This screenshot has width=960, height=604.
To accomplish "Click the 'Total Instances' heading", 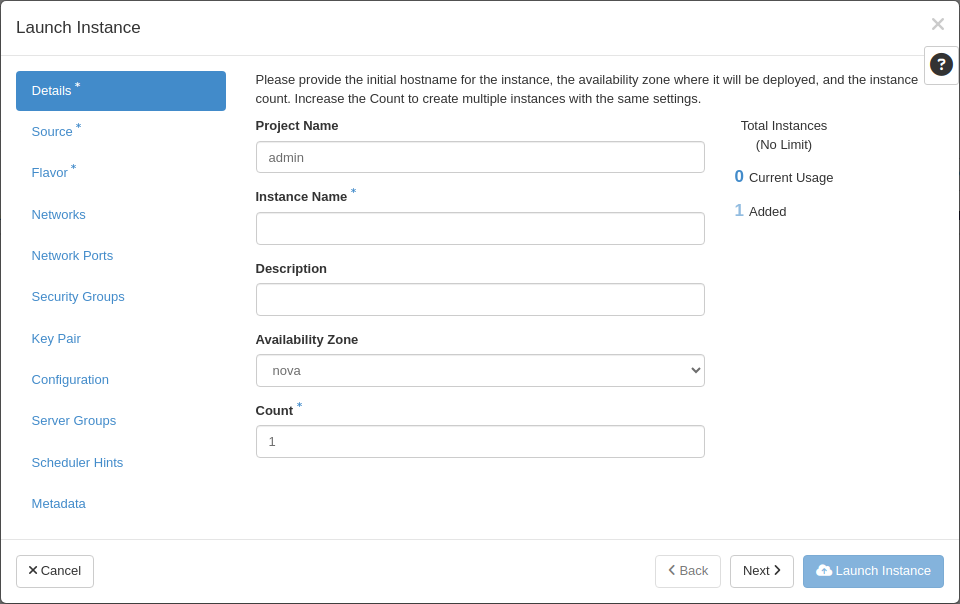I will coord(784,125).
